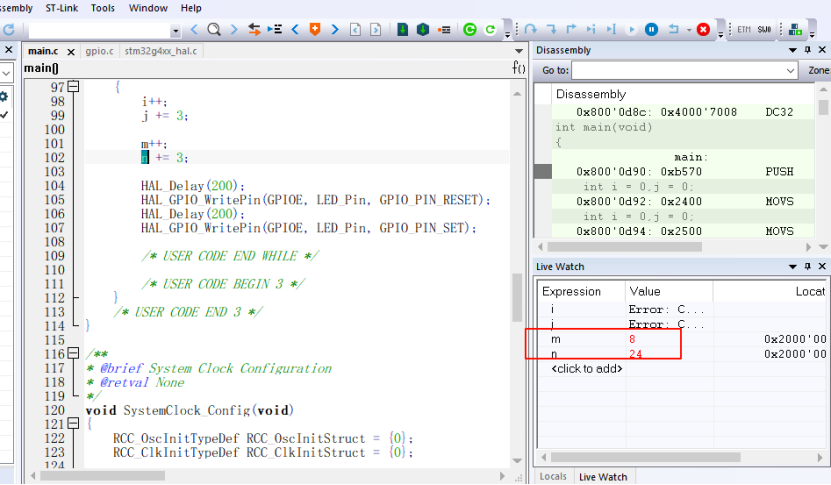This screenshot has width=831, height=485.
Task: Click the Expression column header
Action: click(581, 292)
